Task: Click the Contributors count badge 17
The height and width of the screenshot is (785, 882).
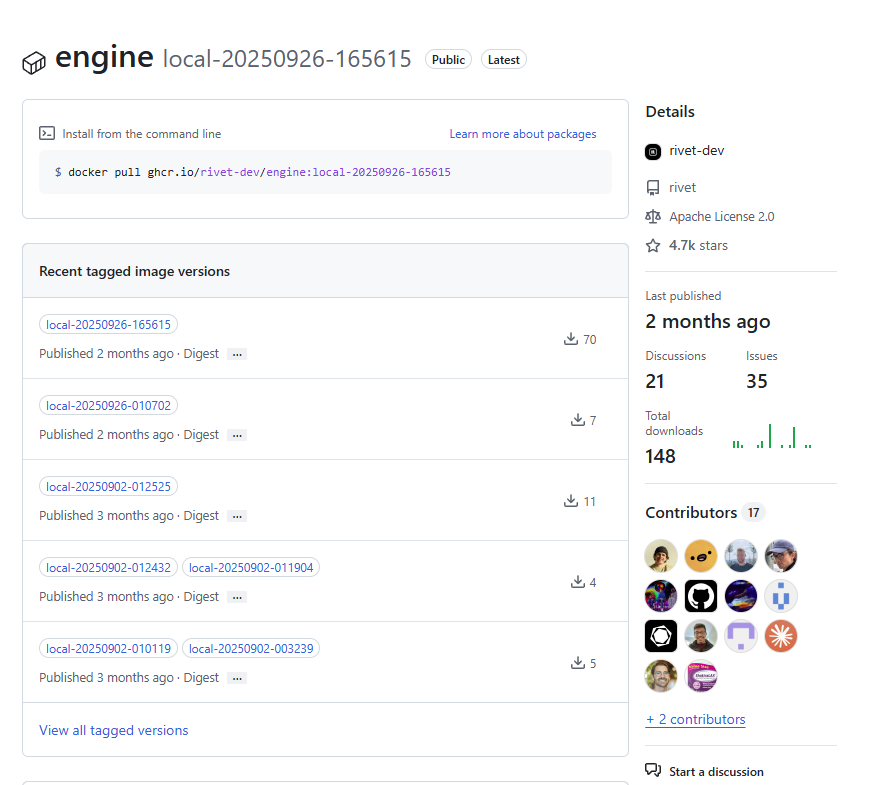Action: (753, 512)
